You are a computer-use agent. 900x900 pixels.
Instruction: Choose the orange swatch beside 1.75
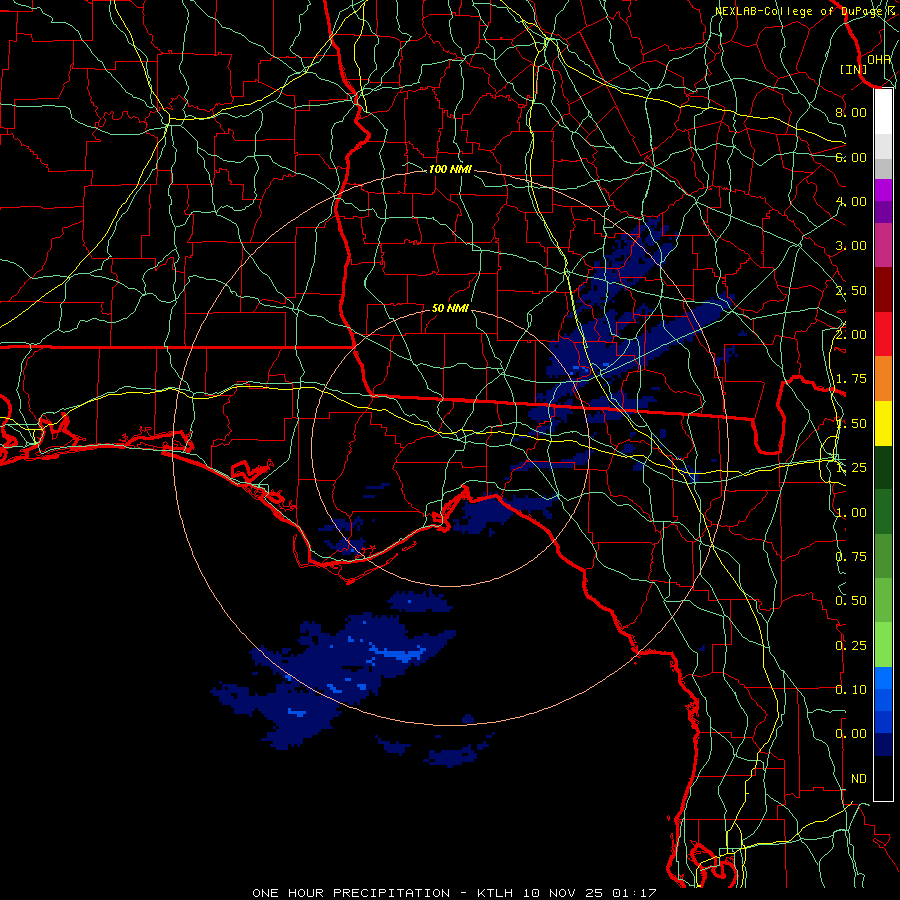883,378
